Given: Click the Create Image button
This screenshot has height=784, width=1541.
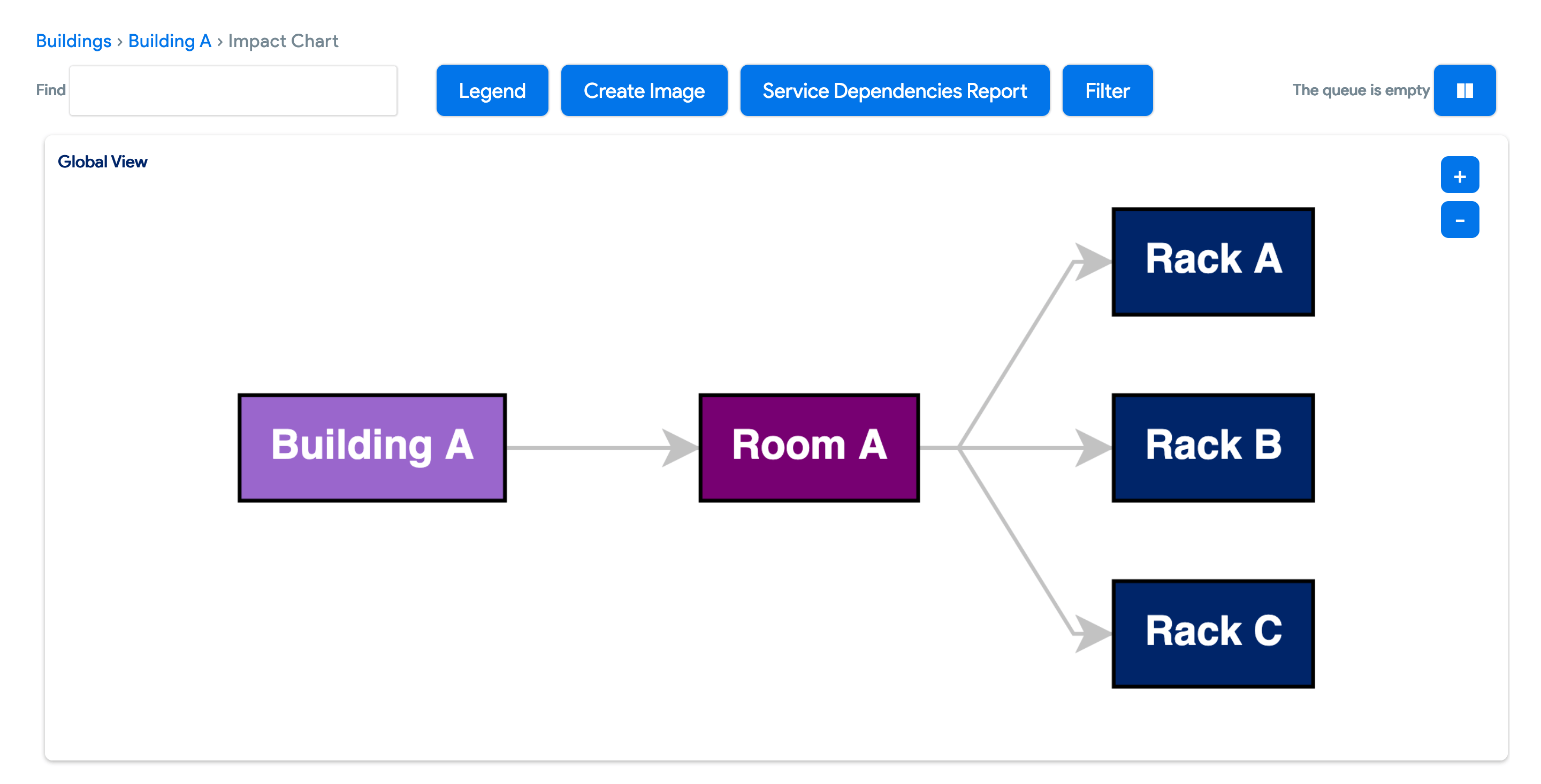Looking at the screenshot, I should [x=644, y=91].
